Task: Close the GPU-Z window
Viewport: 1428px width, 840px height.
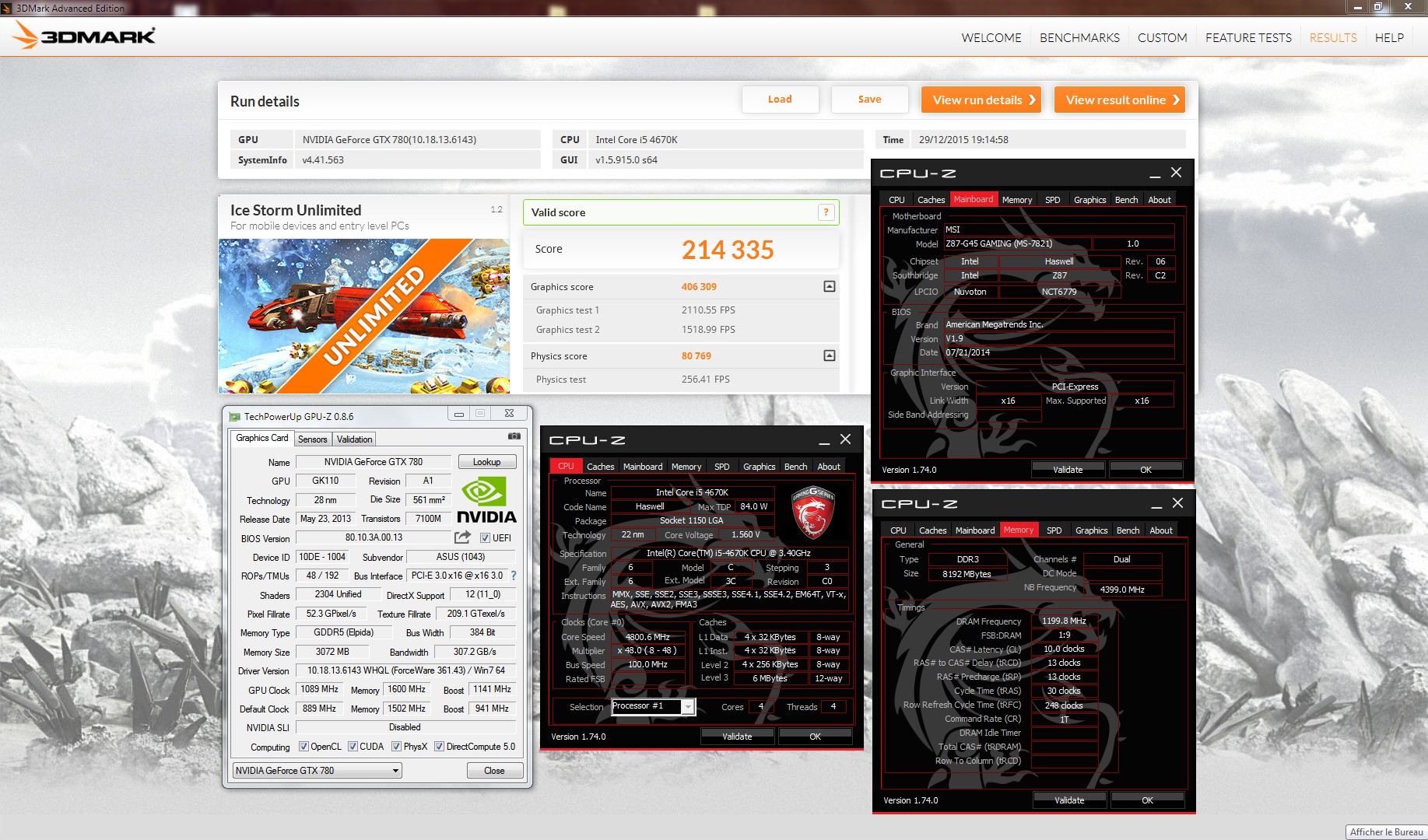Action: 509,414
